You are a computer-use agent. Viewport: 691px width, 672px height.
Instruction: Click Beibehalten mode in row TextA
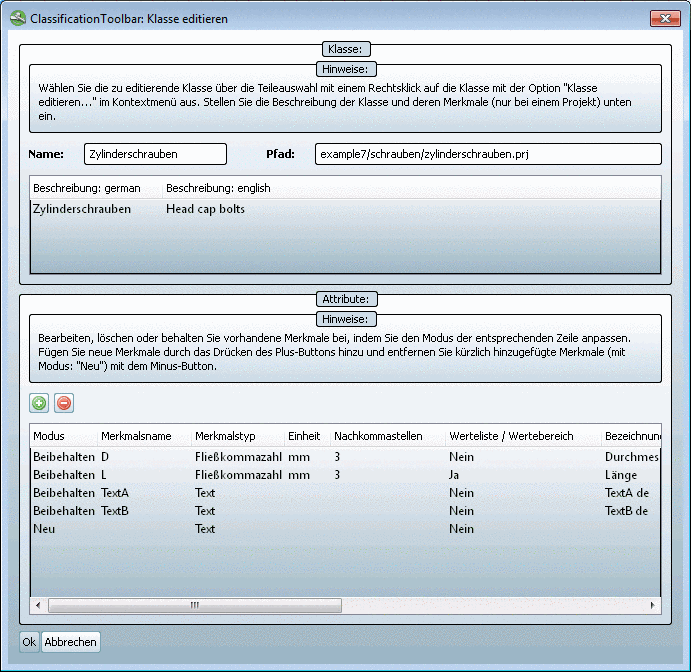(x=64, y=493)
